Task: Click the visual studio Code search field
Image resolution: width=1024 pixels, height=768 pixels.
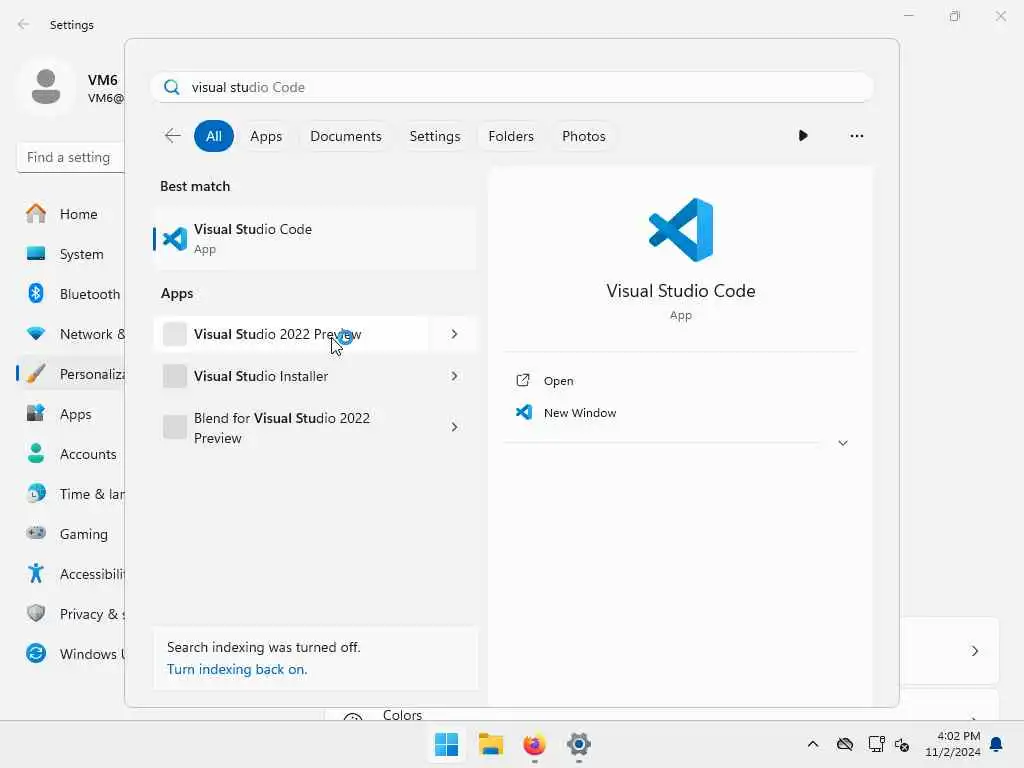Action: [x=512, y=88]
